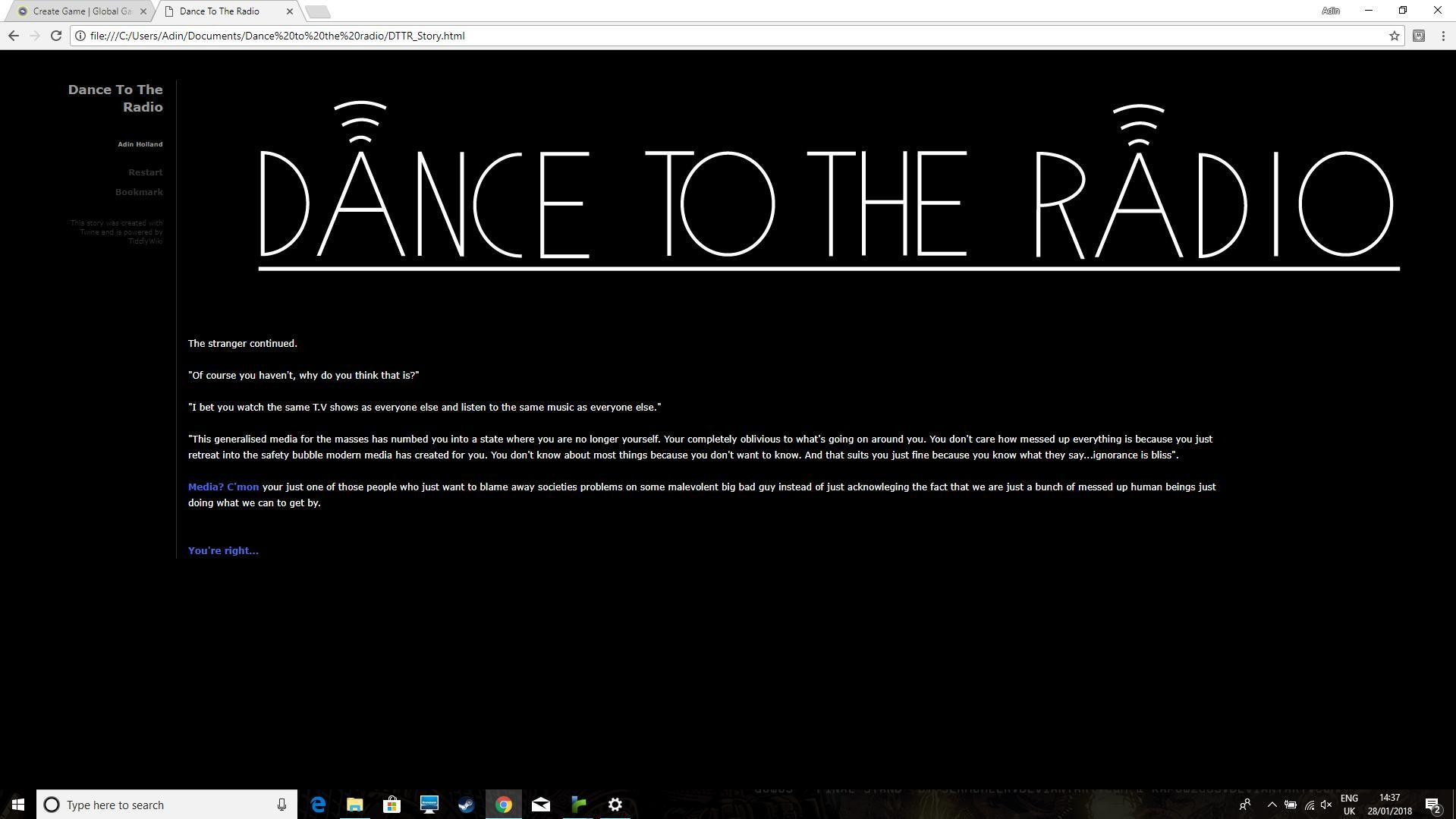Open a new browser tab
The height and width of the screenshot is (819, 1456).
(x=317, y=11)
